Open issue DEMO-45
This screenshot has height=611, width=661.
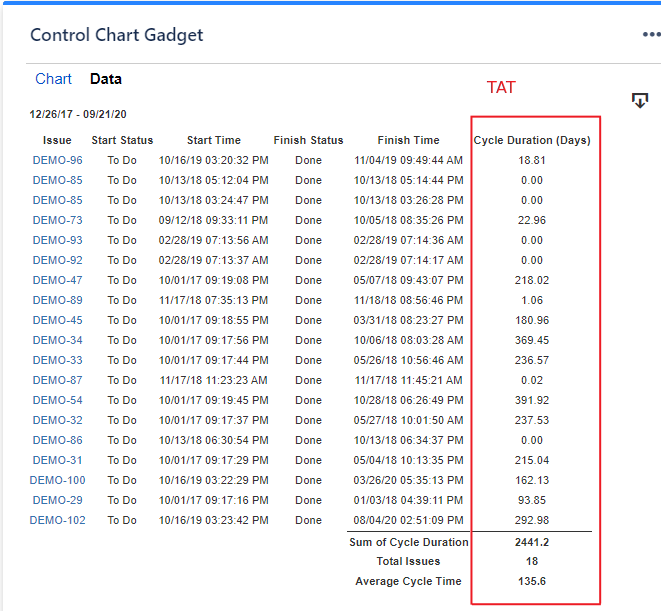click(57, 320)
